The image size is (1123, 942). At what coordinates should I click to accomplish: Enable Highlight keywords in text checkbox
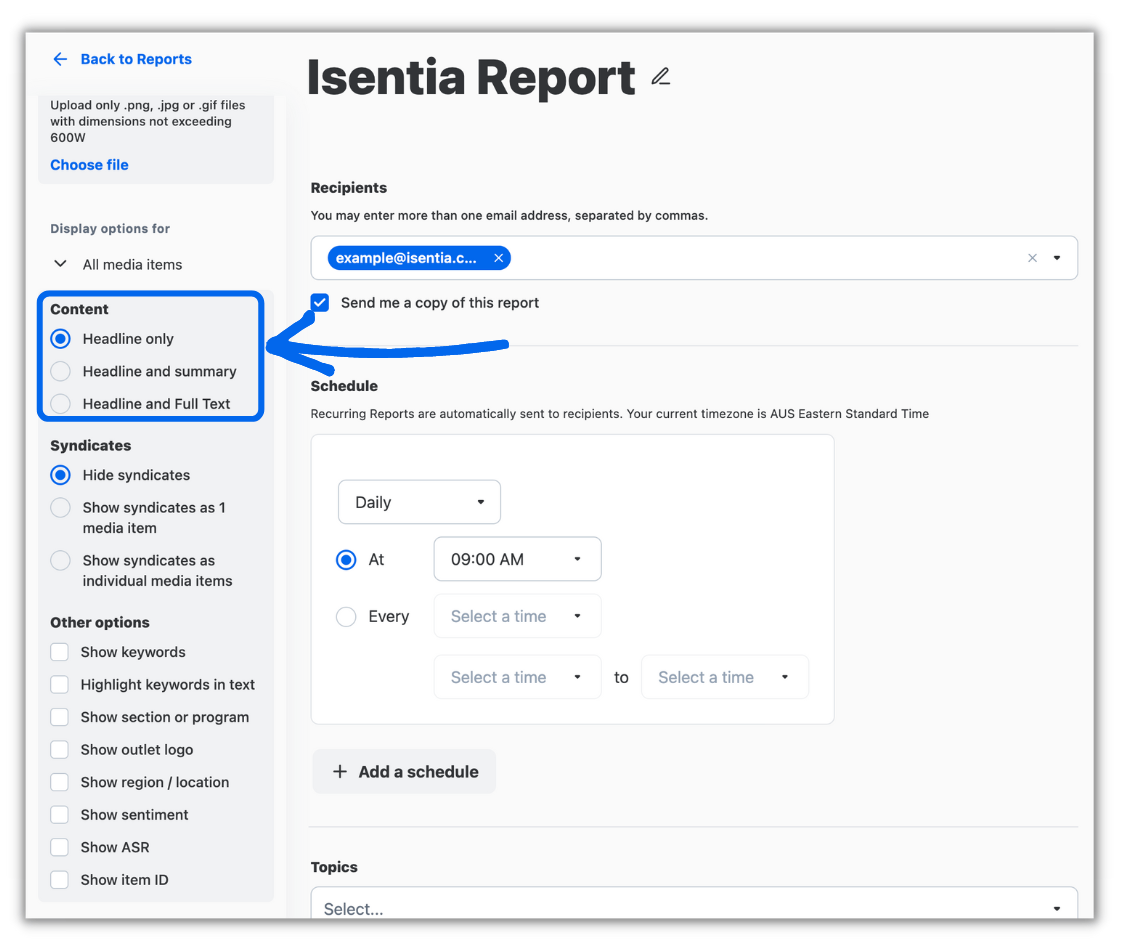coord(59,684)
